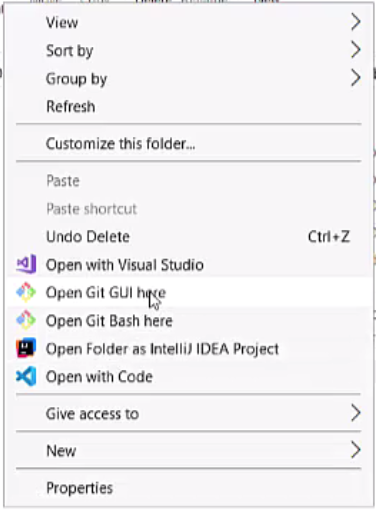Screen dimensions: 376x510
Task: Click Open Git GUI here entry
Action: [189, 293]
